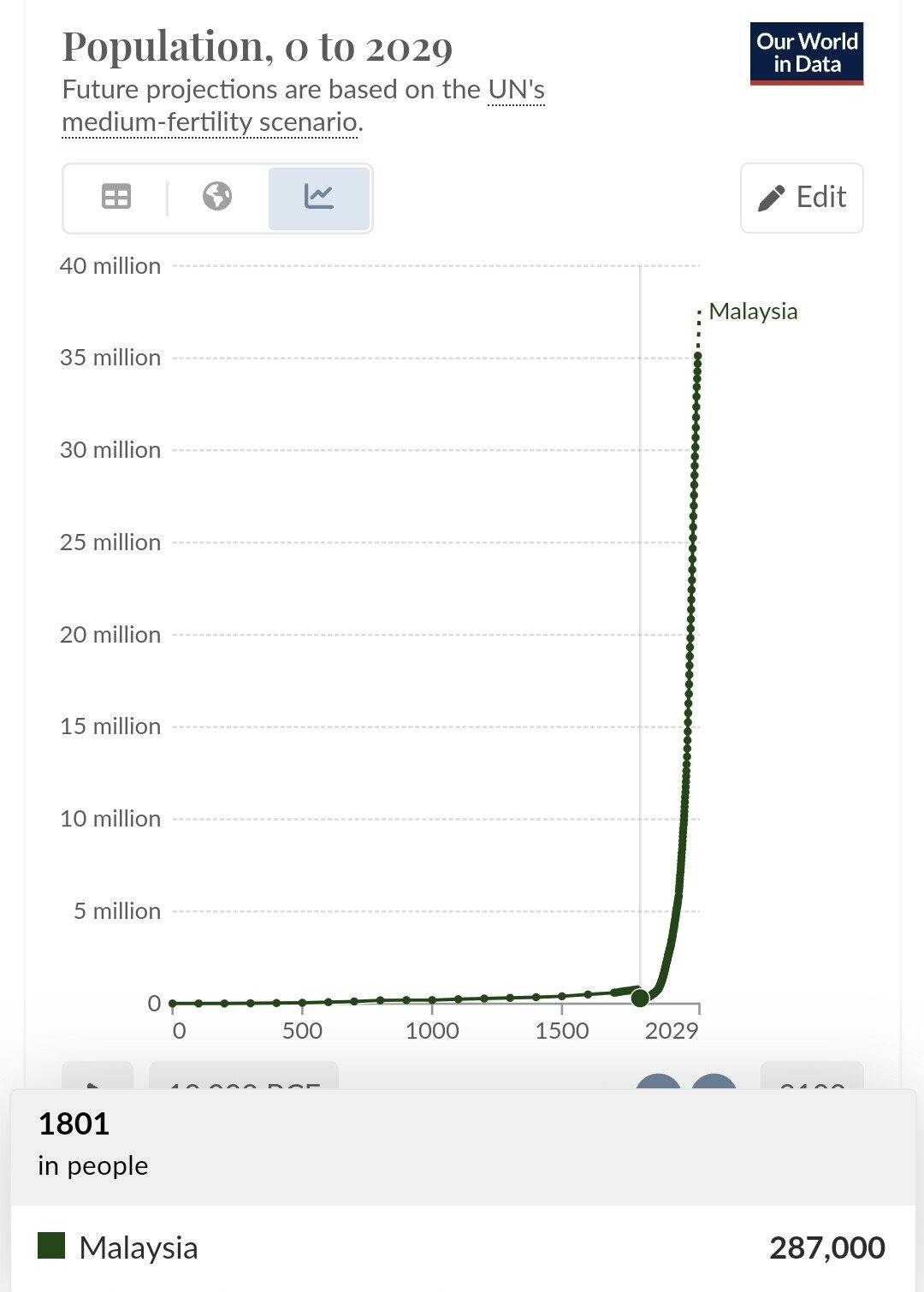The image size is (924, 1292).
Task: Select the line chart view tab
Action: tap(318, 198)
